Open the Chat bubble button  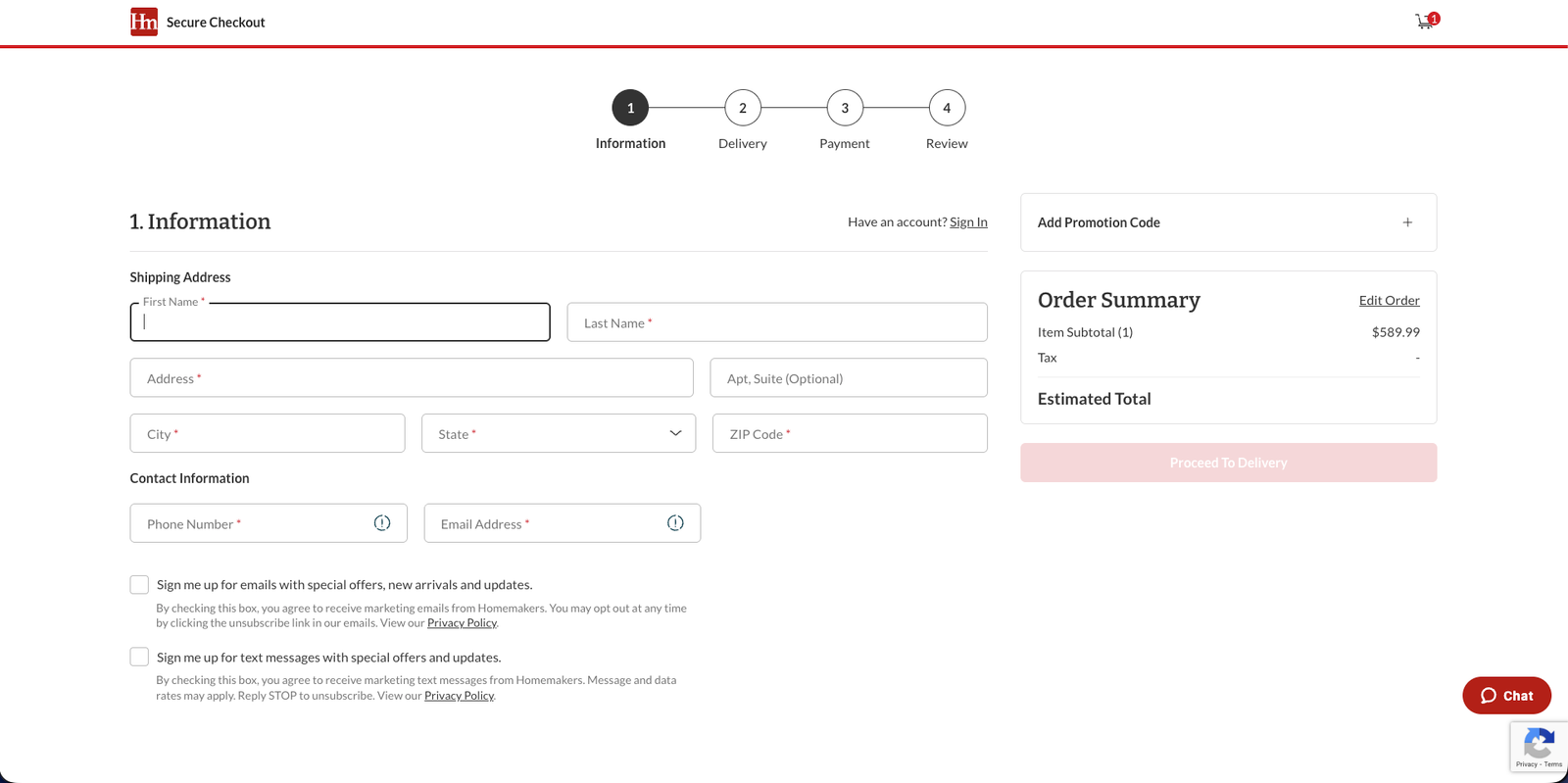click(1506, 696)
